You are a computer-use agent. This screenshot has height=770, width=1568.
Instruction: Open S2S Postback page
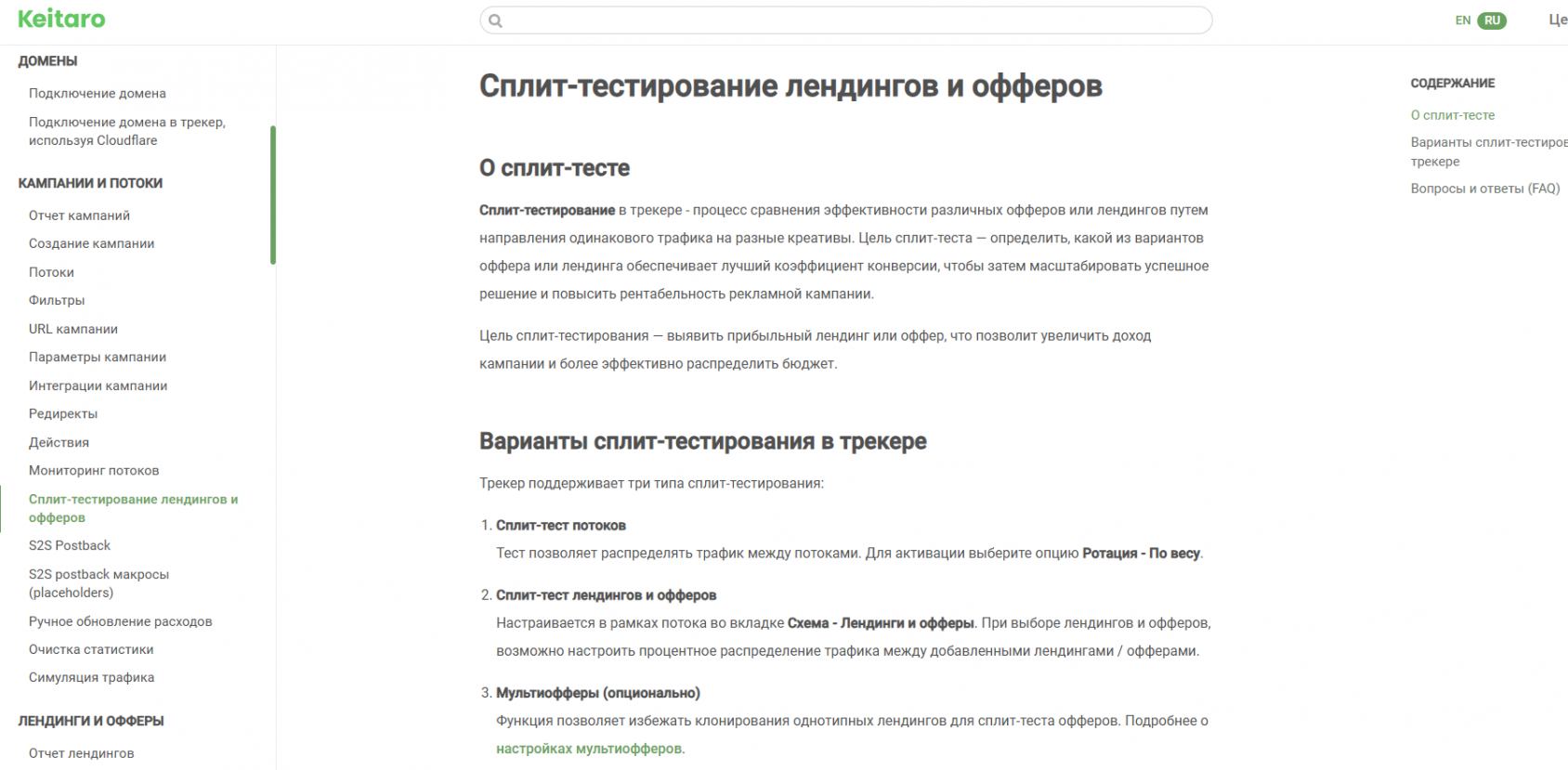tap(70, 545)
